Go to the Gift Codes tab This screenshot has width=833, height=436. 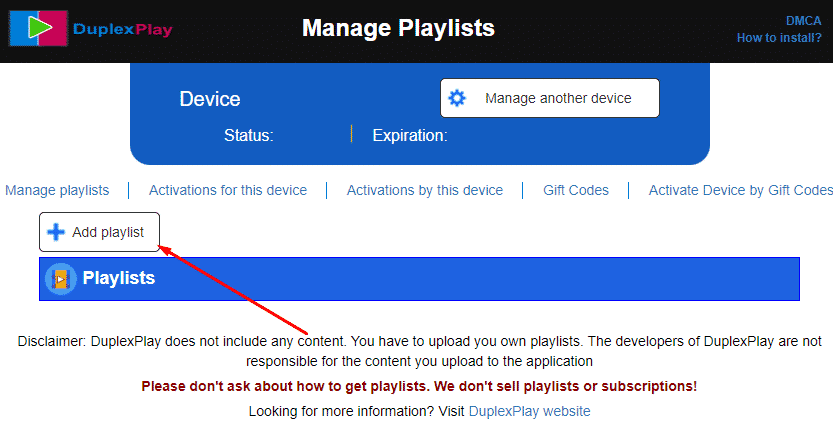click(x=576, y=190)
